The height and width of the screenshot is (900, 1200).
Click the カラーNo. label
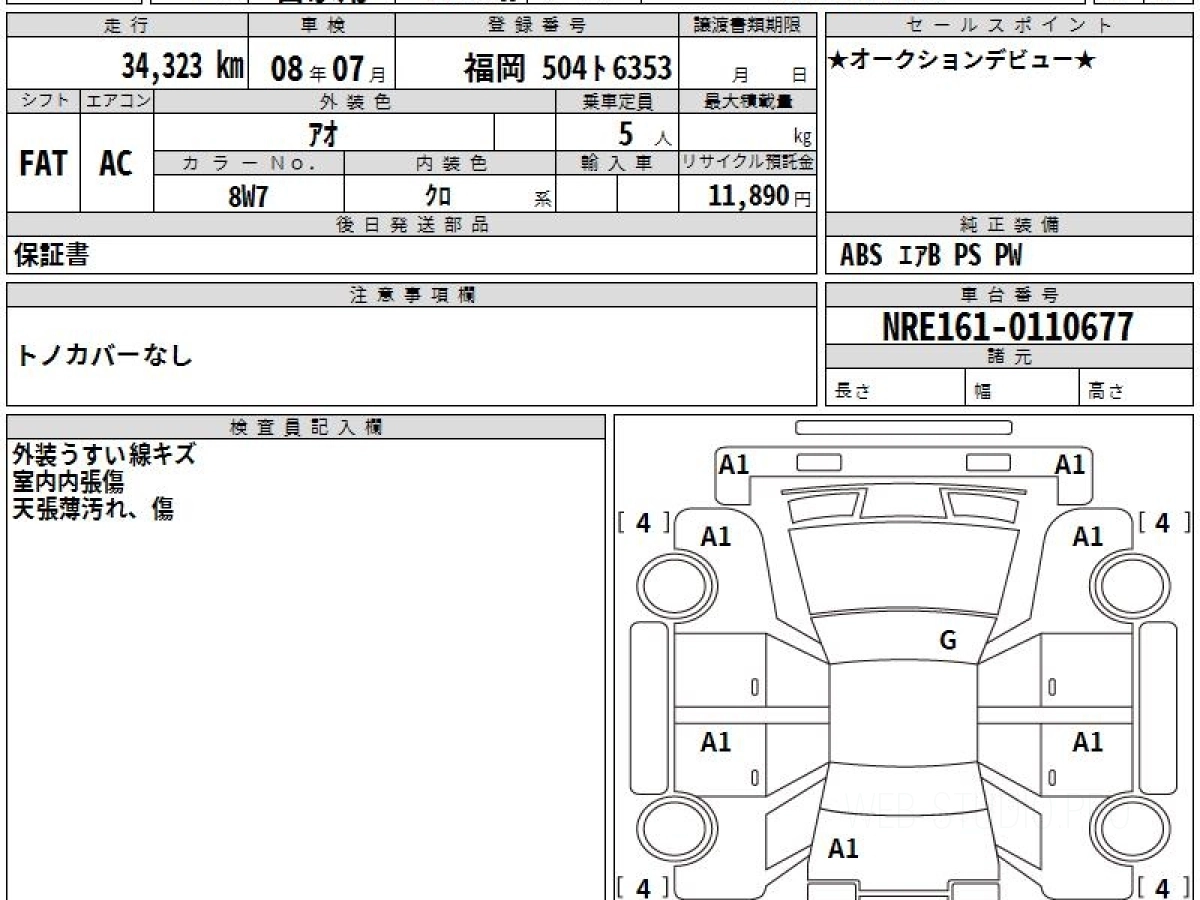click(x=249, y=163)
